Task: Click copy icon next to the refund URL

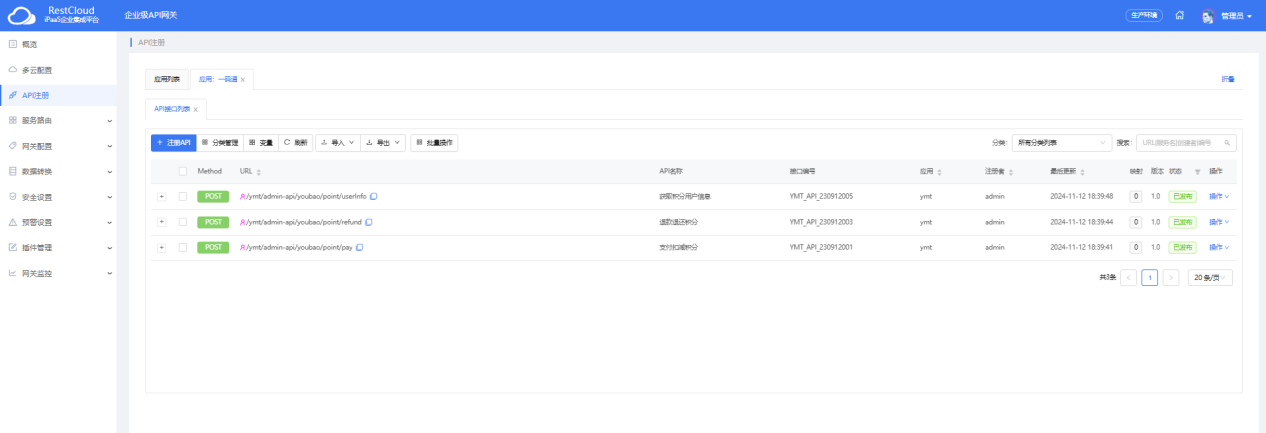Action: 369,222
